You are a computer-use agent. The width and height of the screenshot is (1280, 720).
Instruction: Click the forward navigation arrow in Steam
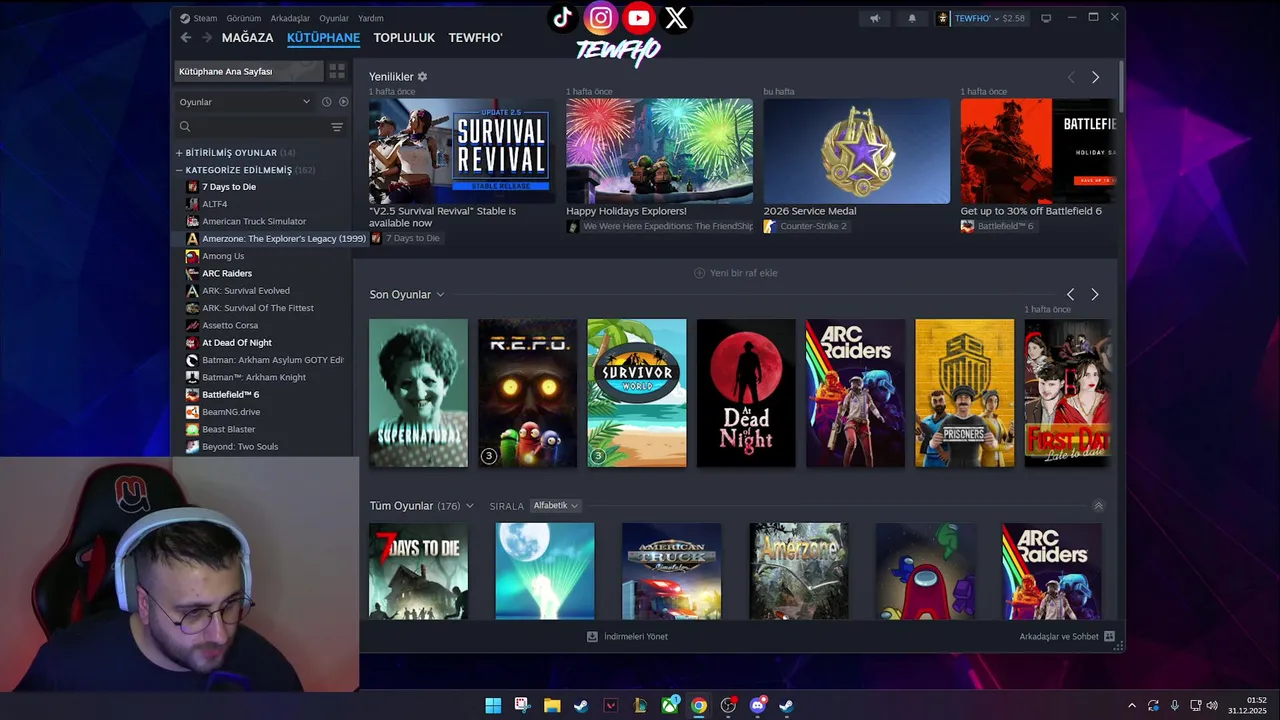tap(207, 38)
